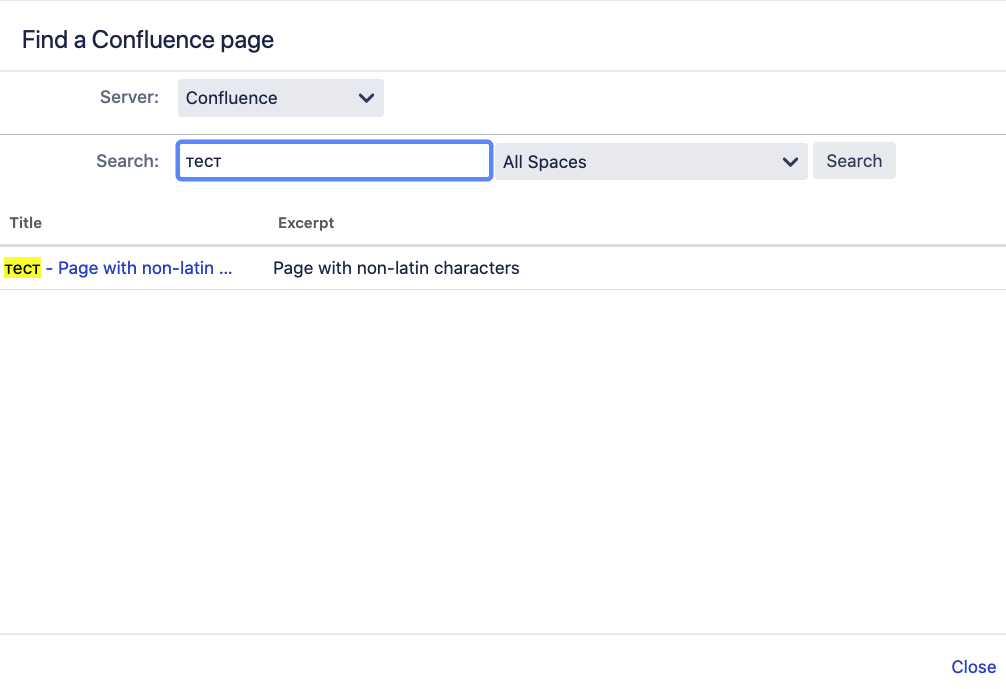Close the Find a Confluence page dialog
Viewport: 1006px width, 689px height.
pyautogui.click(x=973, y=667)
